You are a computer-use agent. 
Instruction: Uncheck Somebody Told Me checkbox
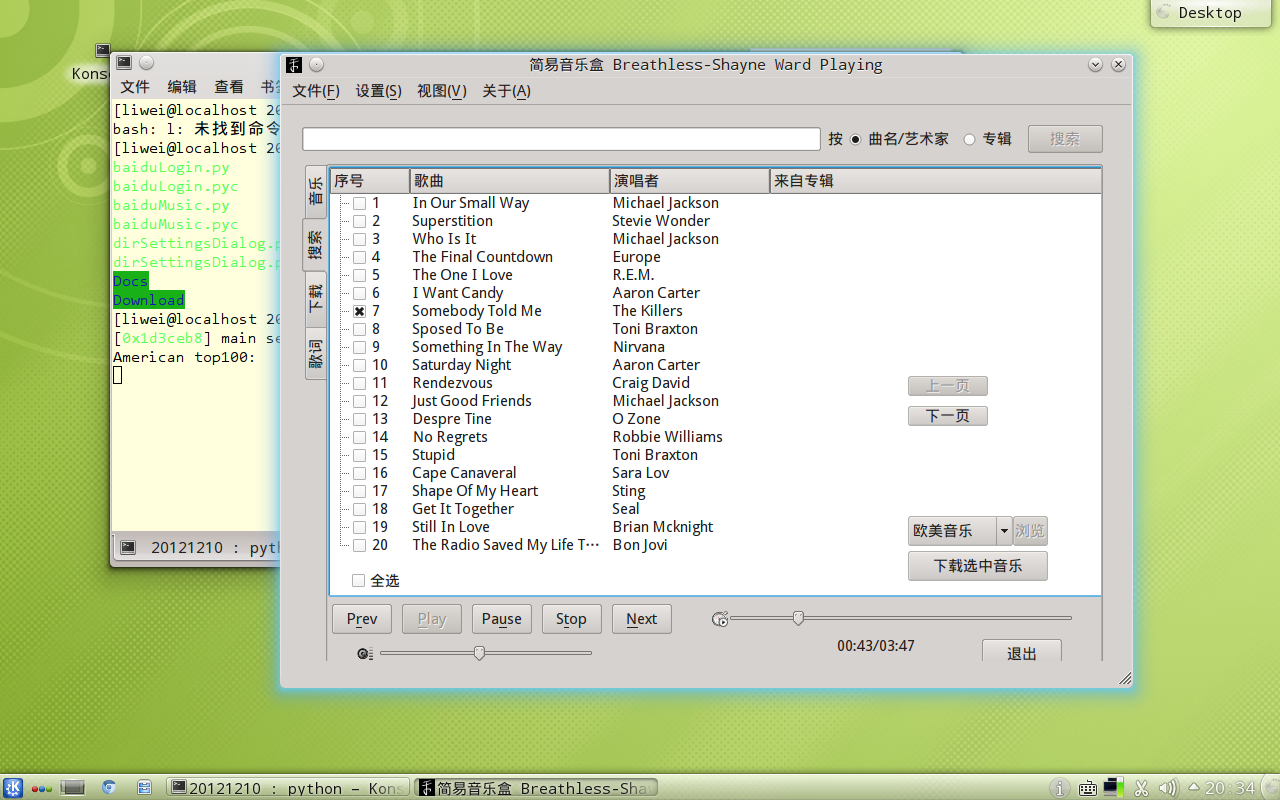pyautogui.click(x=359, y=311)
